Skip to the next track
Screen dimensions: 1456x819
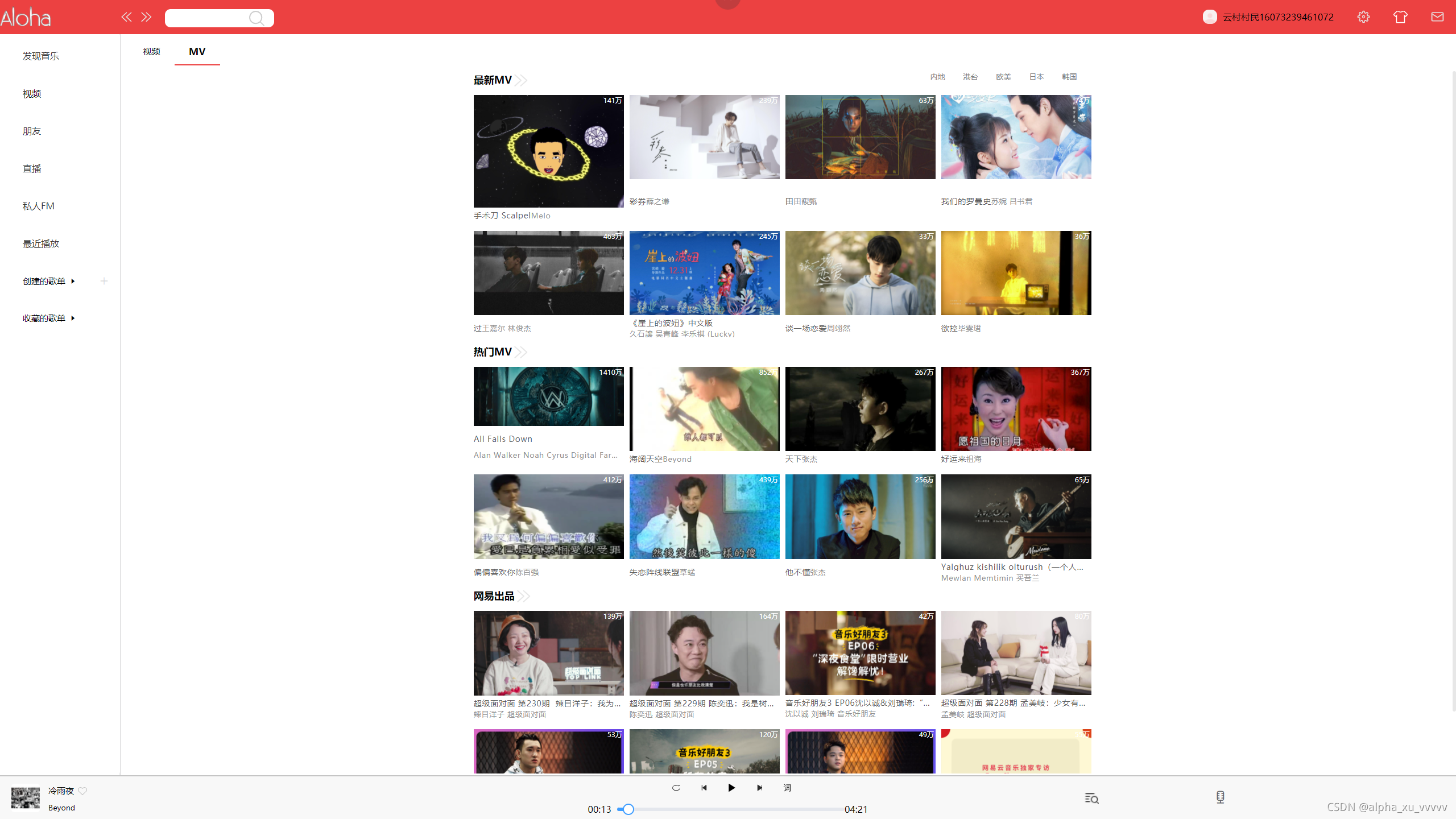[x=759, y=788]
